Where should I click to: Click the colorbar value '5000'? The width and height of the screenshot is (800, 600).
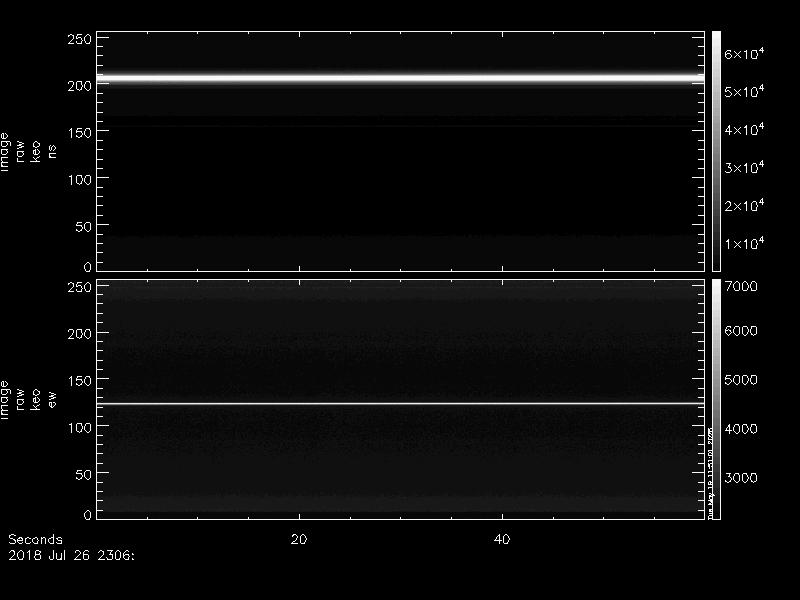pos(741,380)
